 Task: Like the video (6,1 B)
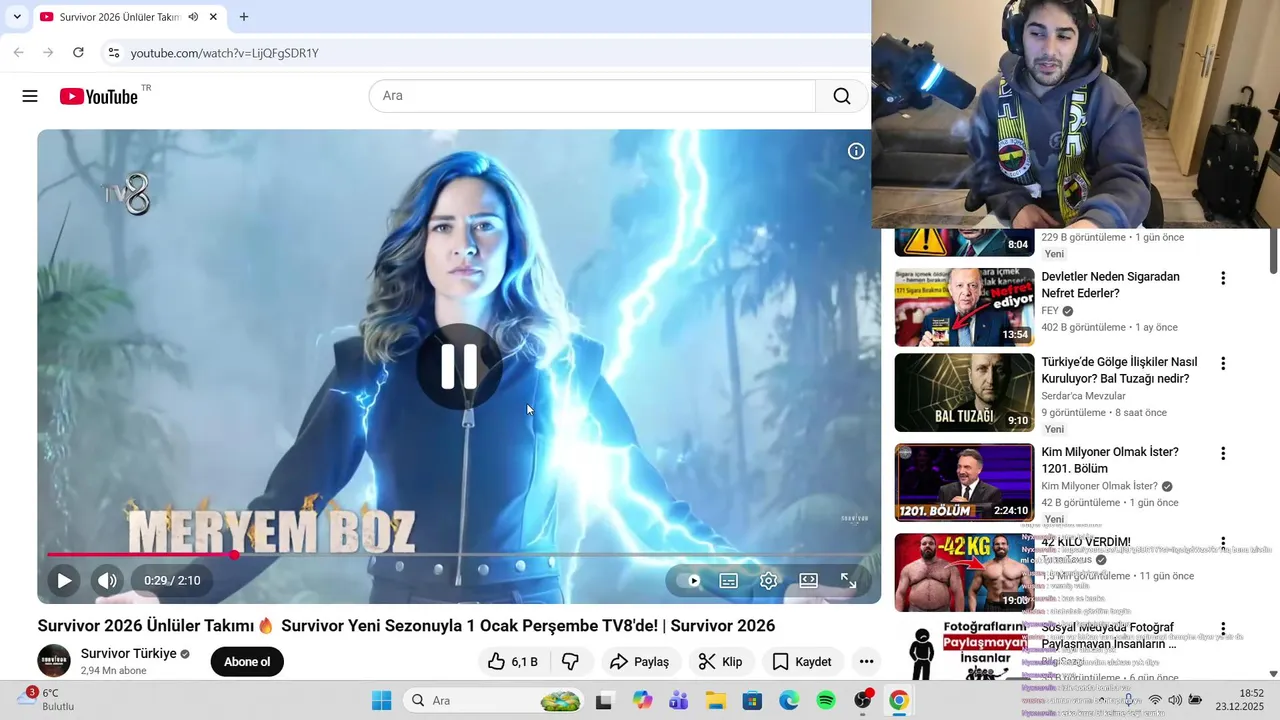point(514,661)
